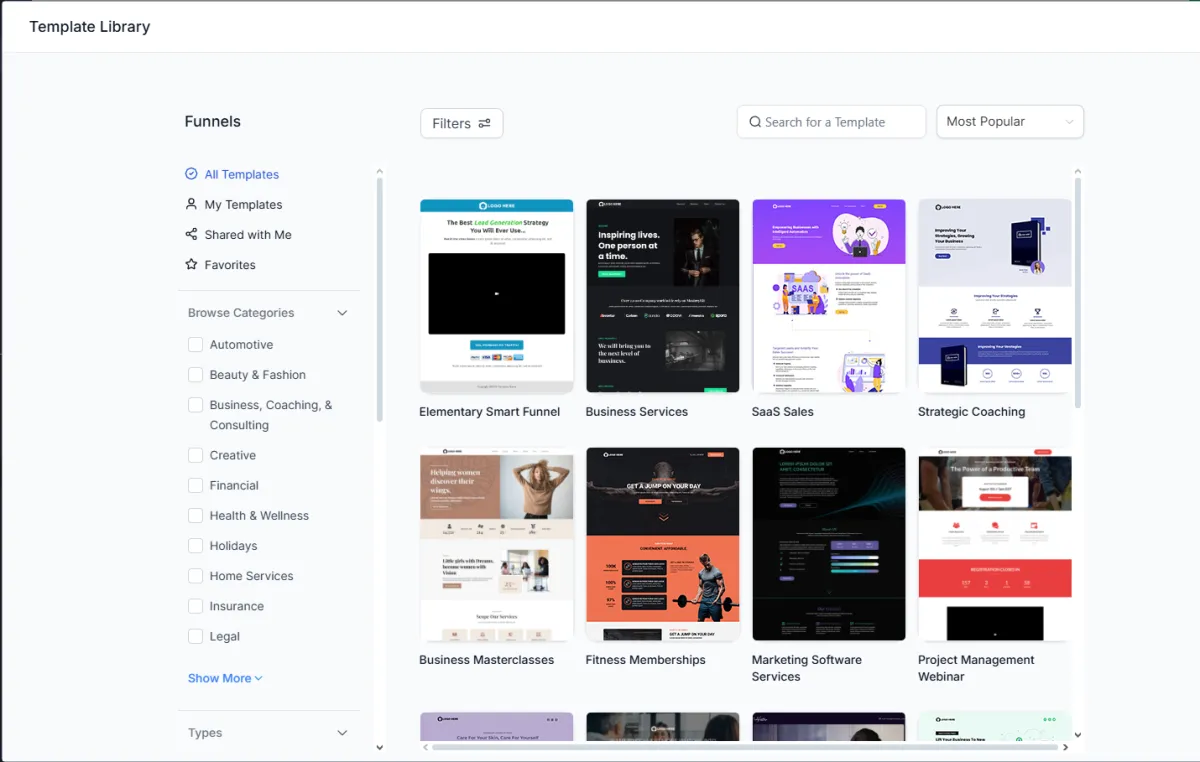Select the Financial category checkbox

(195, 485)
